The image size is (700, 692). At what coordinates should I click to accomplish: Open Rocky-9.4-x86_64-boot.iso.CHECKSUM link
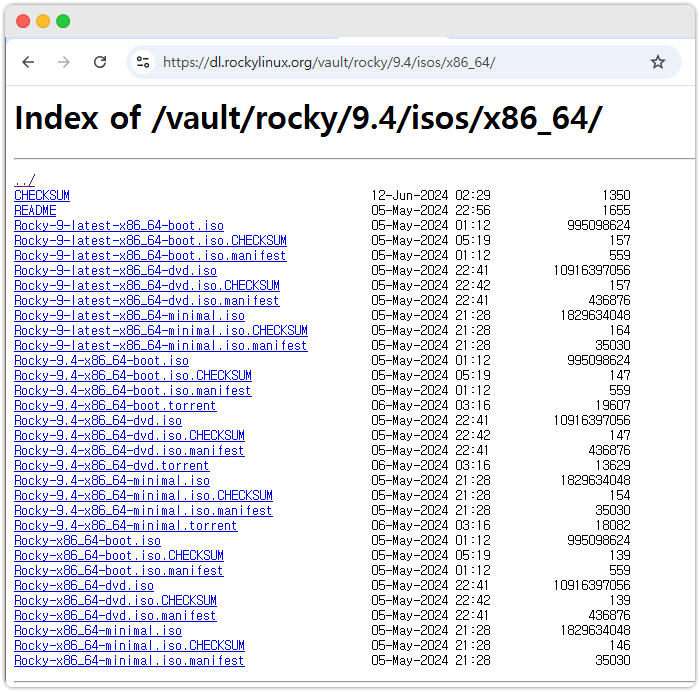(x=133, y=375)
